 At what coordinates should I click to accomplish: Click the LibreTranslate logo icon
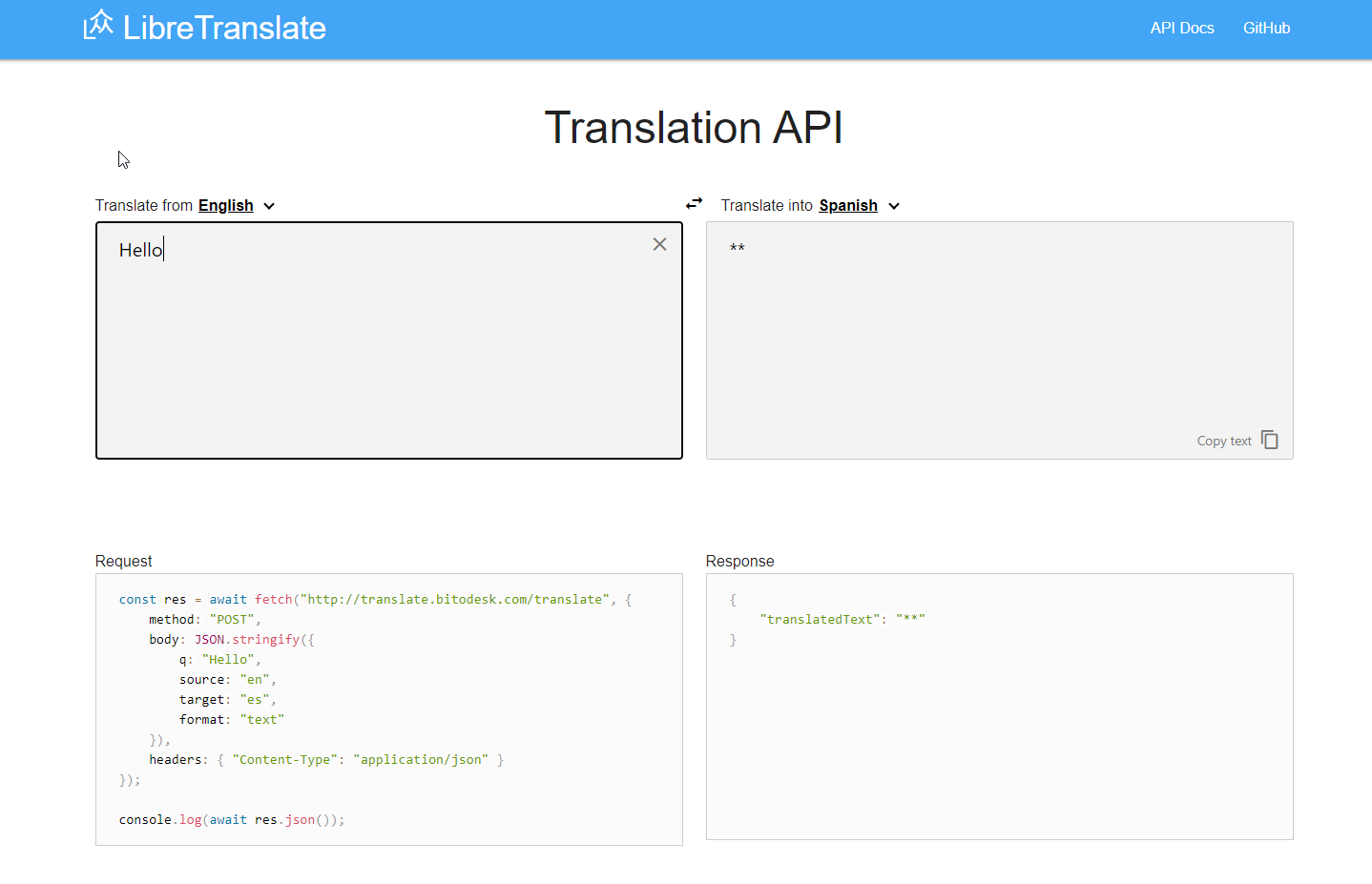pos(97,26)
